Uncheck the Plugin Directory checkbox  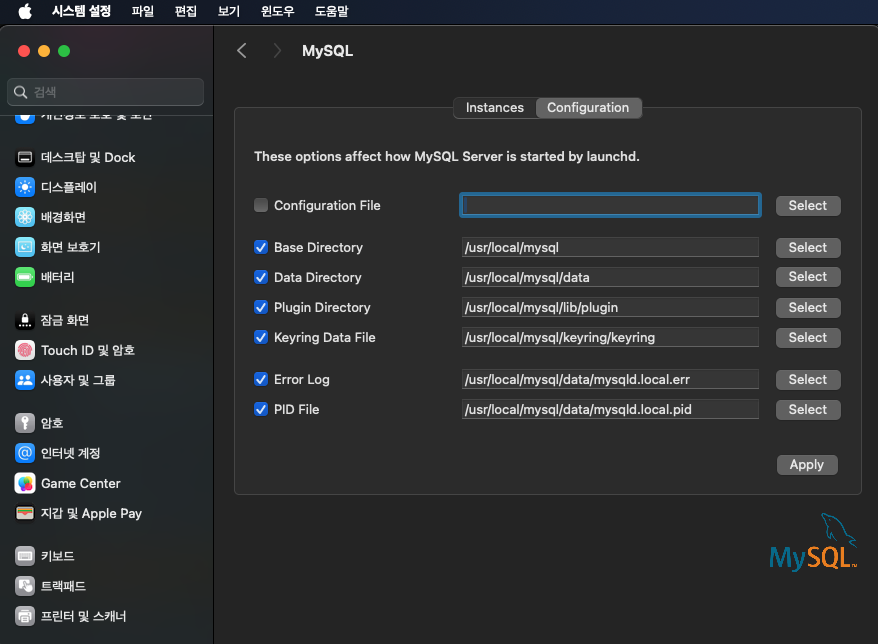261,307
